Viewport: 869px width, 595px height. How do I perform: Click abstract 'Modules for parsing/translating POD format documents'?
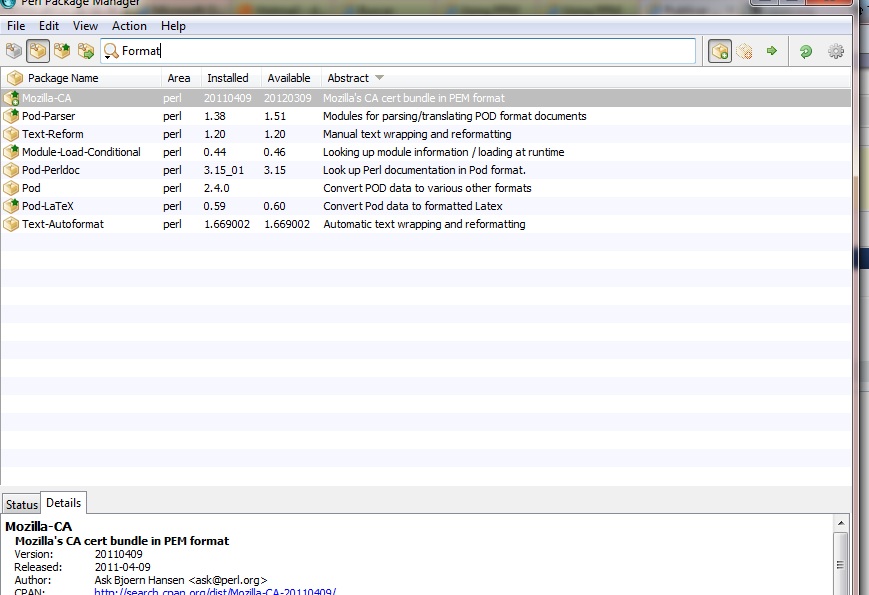(x=455, y=116)
